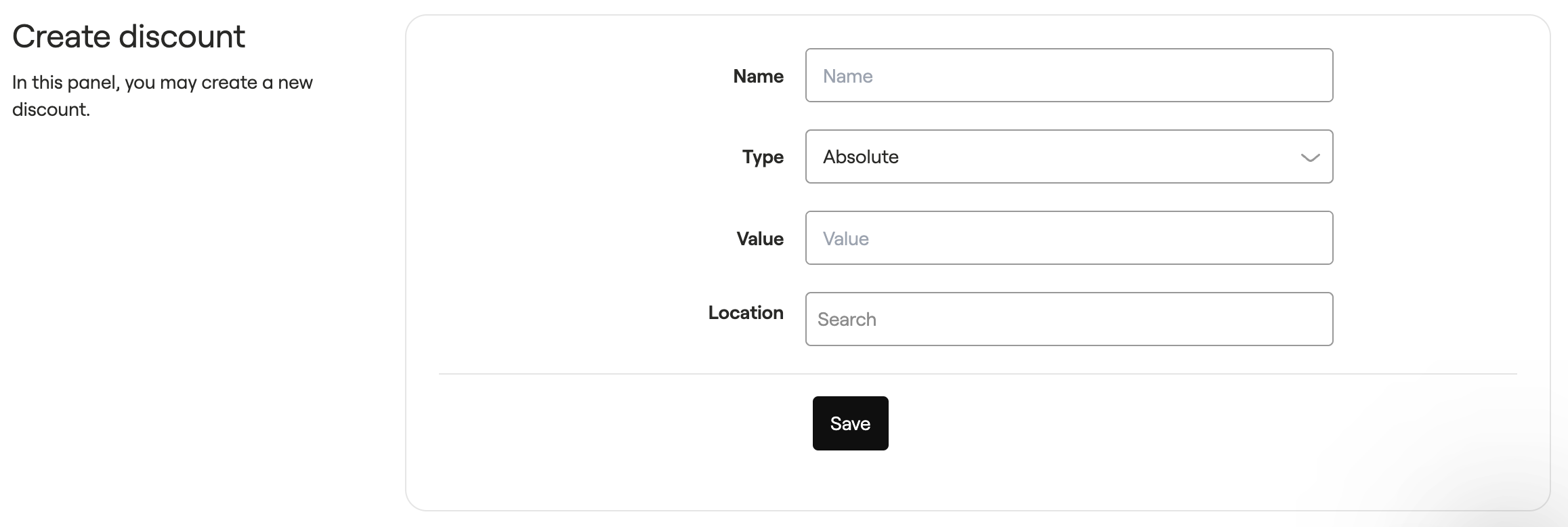Click into the Value input field

tap(1069, 238)
